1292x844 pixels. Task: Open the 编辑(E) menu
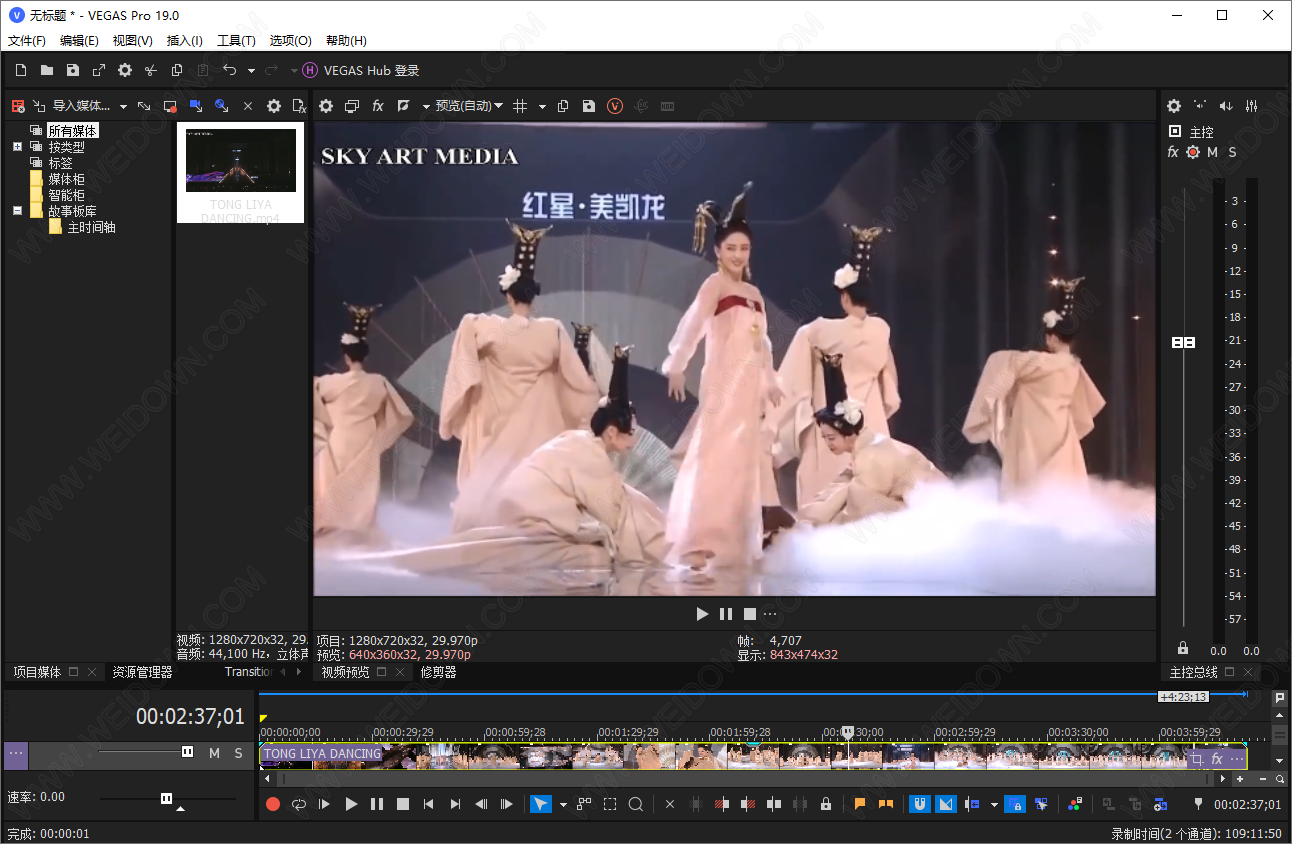pos(79,41)
